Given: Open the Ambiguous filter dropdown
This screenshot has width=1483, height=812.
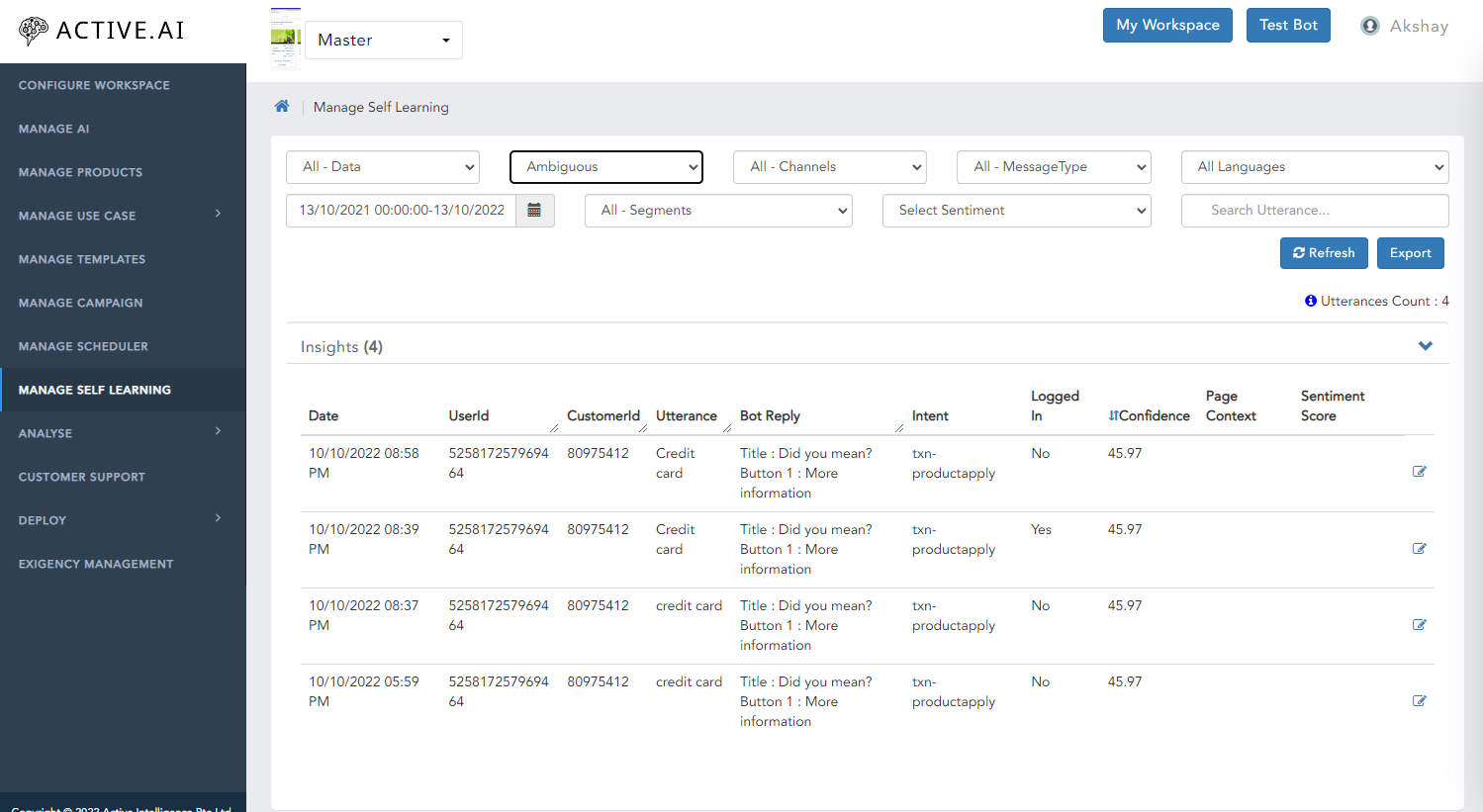Looking at the screenshot, I should (x=606, y=167).
